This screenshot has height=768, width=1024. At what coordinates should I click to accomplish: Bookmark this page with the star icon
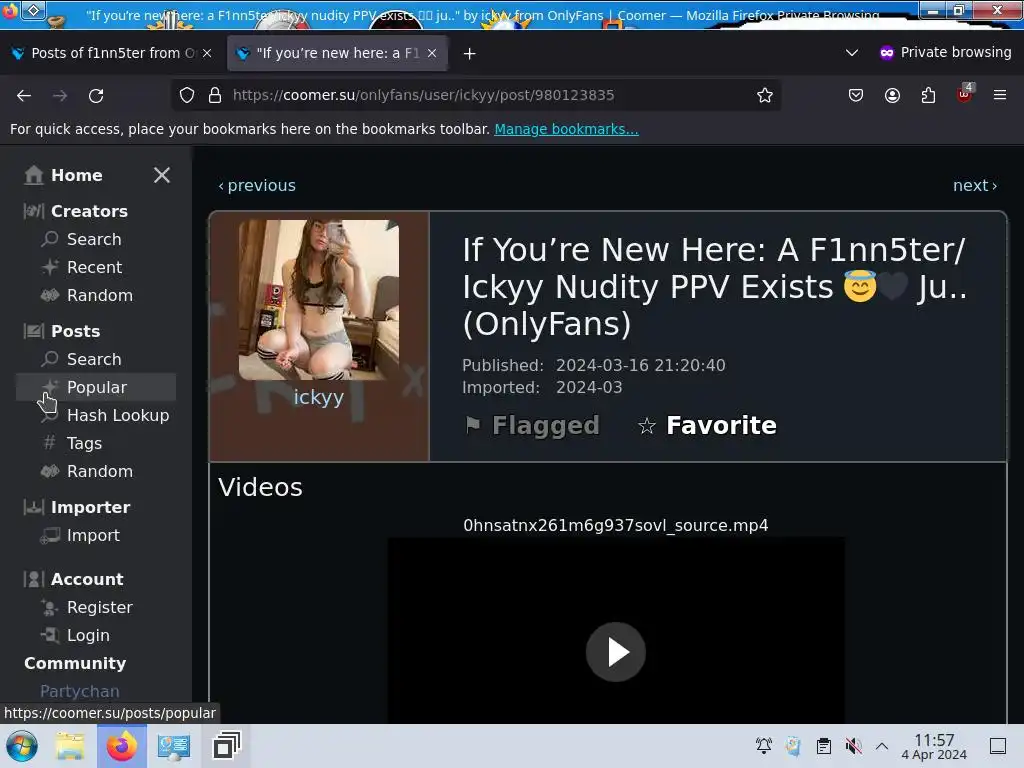[765, 95]
